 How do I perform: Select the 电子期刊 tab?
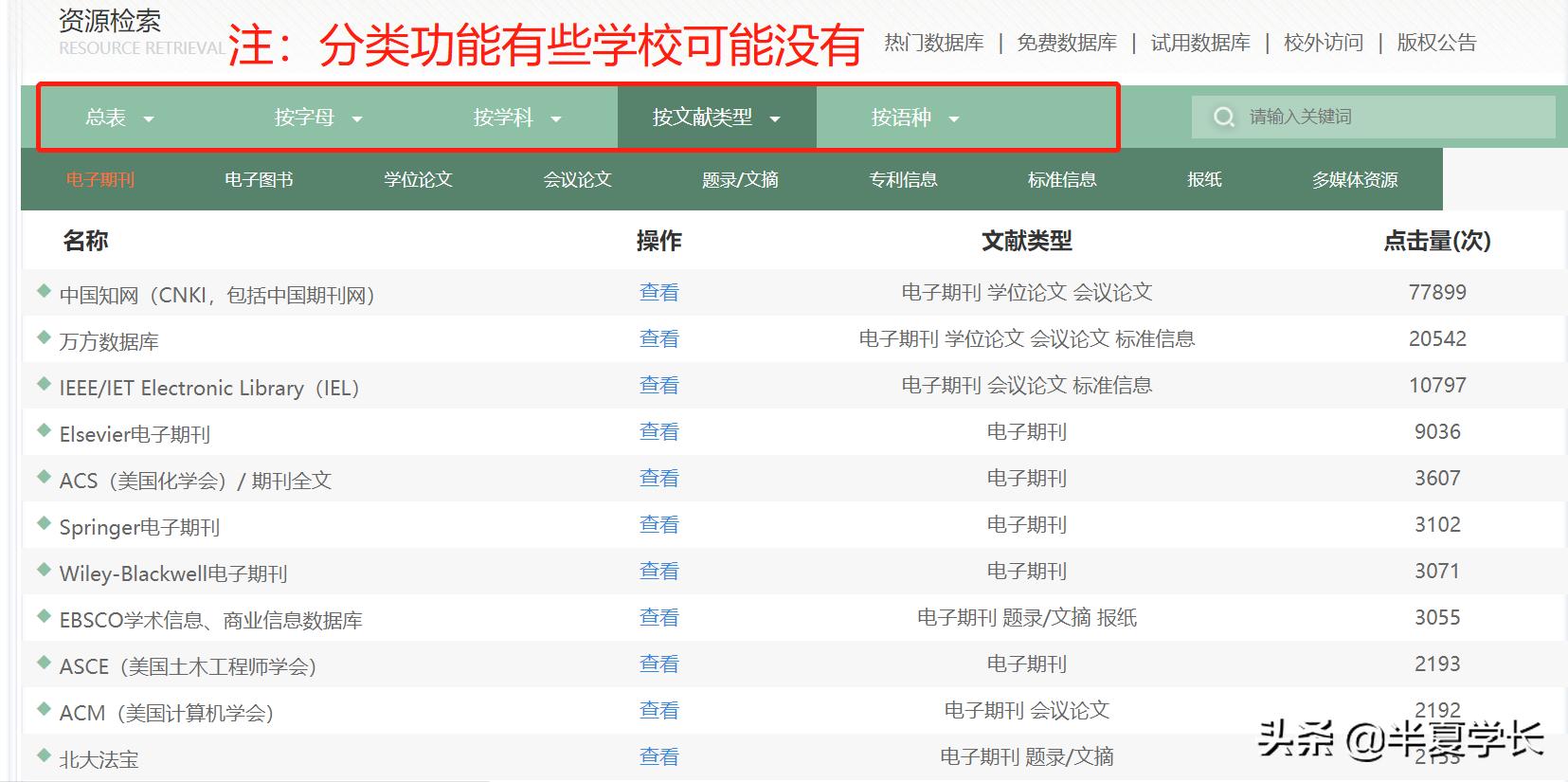click(x=100, y=179)
